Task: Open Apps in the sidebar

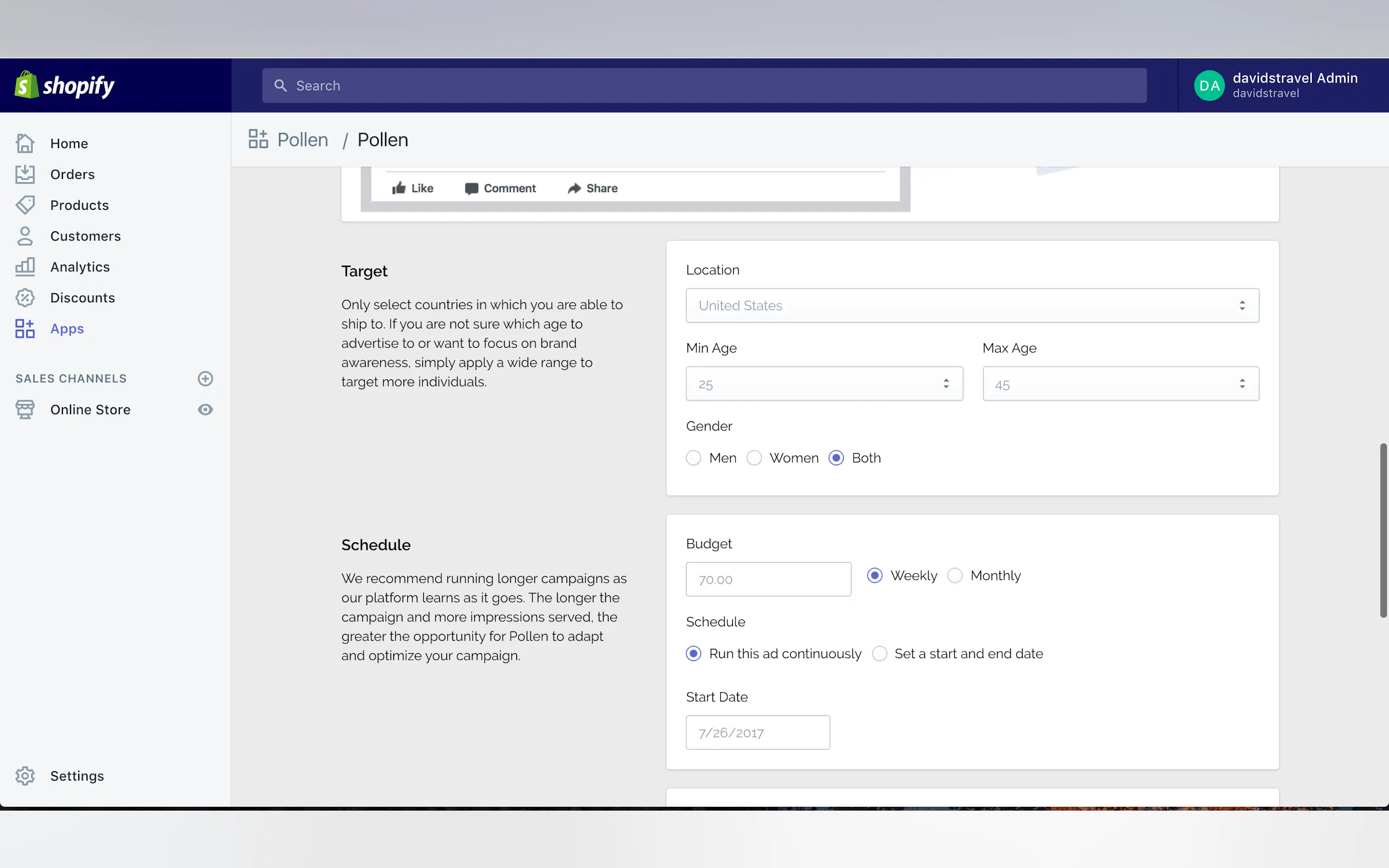Action: tap(67, 329)
